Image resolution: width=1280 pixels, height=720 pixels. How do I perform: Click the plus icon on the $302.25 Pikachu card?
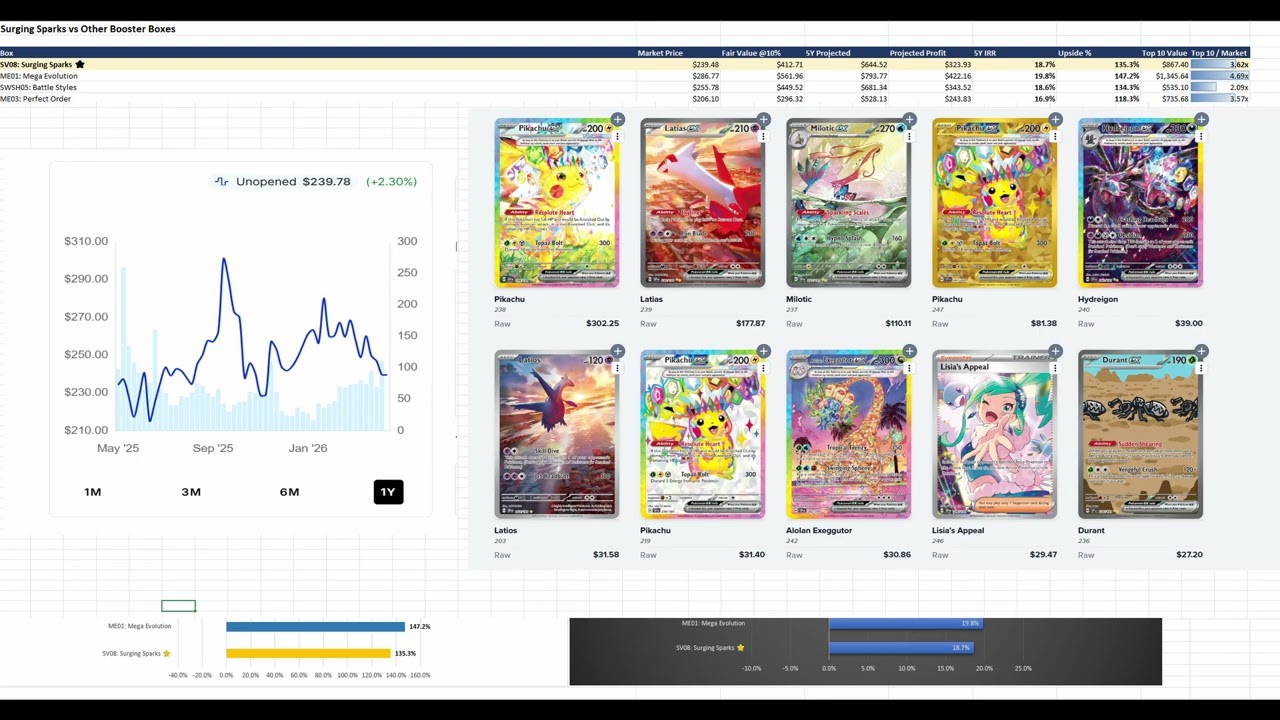tap(618, 120)
